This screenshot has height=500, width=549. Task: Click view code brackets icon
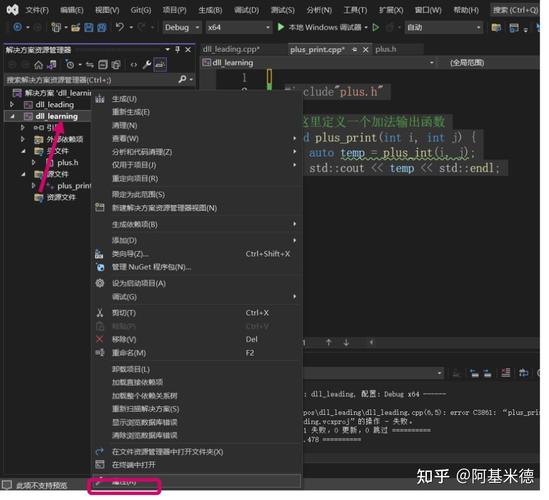(133, 65)
